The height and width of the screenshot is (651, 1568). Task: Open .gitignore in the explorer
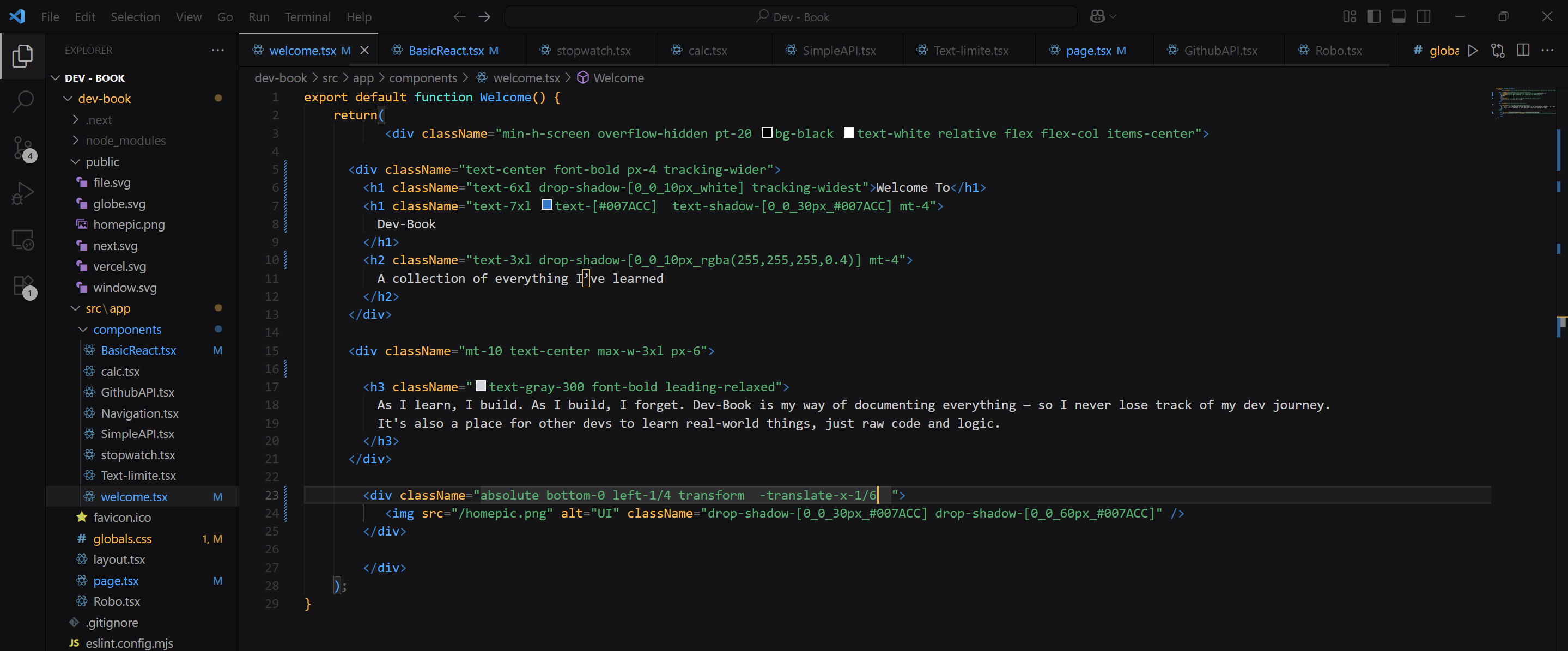[x=142, y=623]
